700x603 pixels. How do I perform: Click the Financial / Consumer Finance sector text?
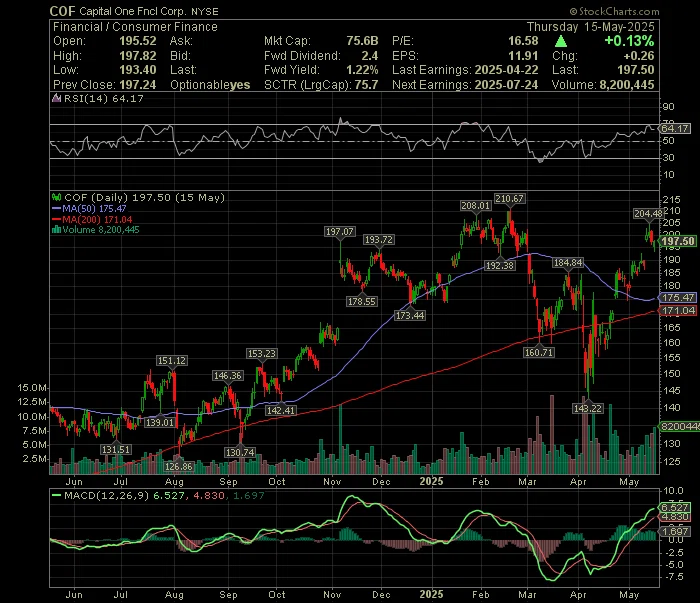coord(135,27)
